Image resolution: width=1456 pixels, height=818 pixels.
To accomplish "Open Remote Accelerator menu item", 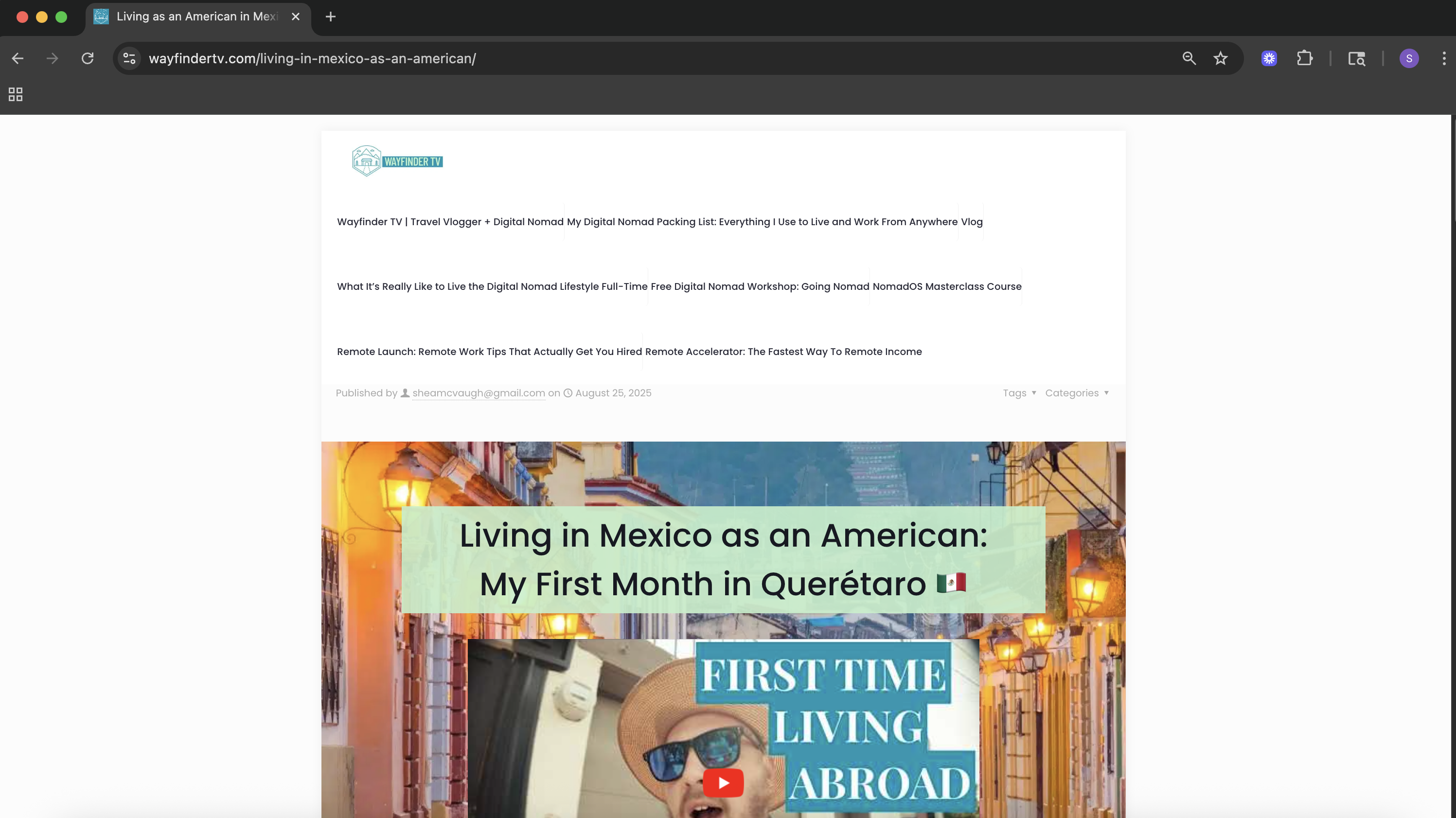I will (783, 351).
